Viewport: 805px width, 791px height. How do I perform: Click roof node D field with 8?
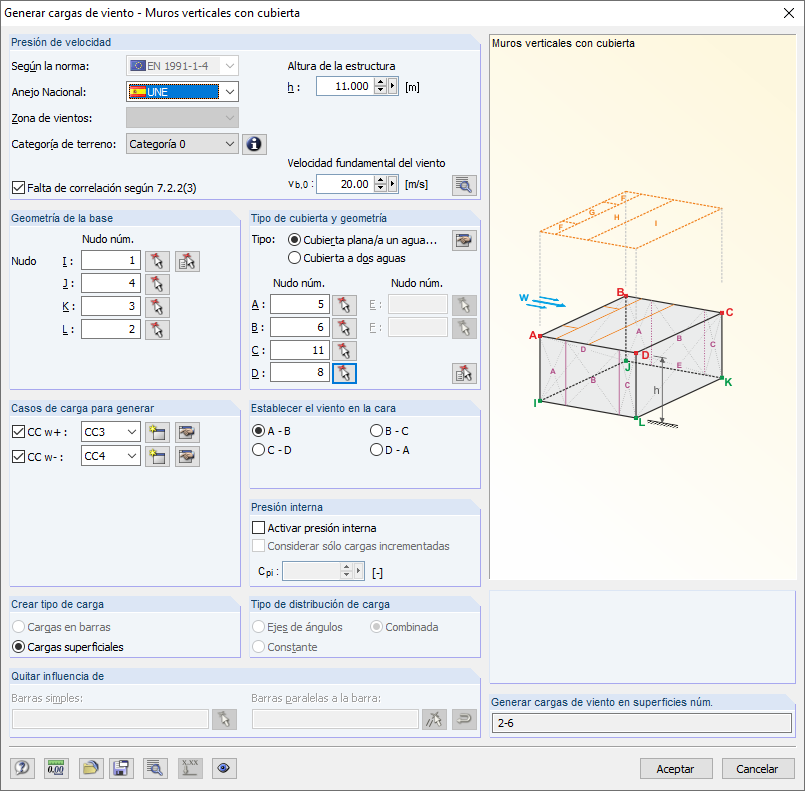pyautogui.click(x=300, y=373)
